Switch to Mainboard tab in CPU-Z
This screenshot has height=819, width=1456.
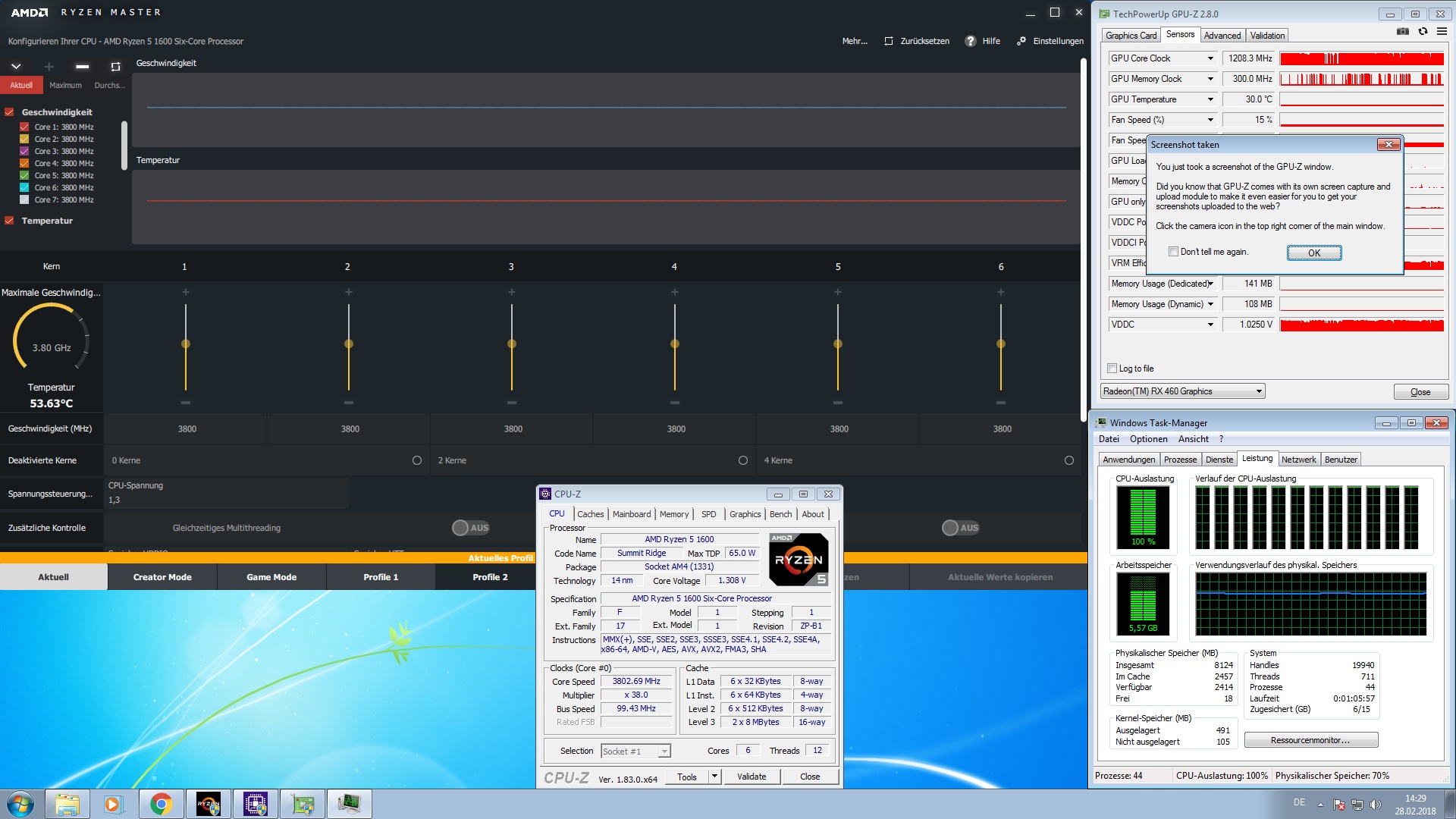click(x=631, y=514)
